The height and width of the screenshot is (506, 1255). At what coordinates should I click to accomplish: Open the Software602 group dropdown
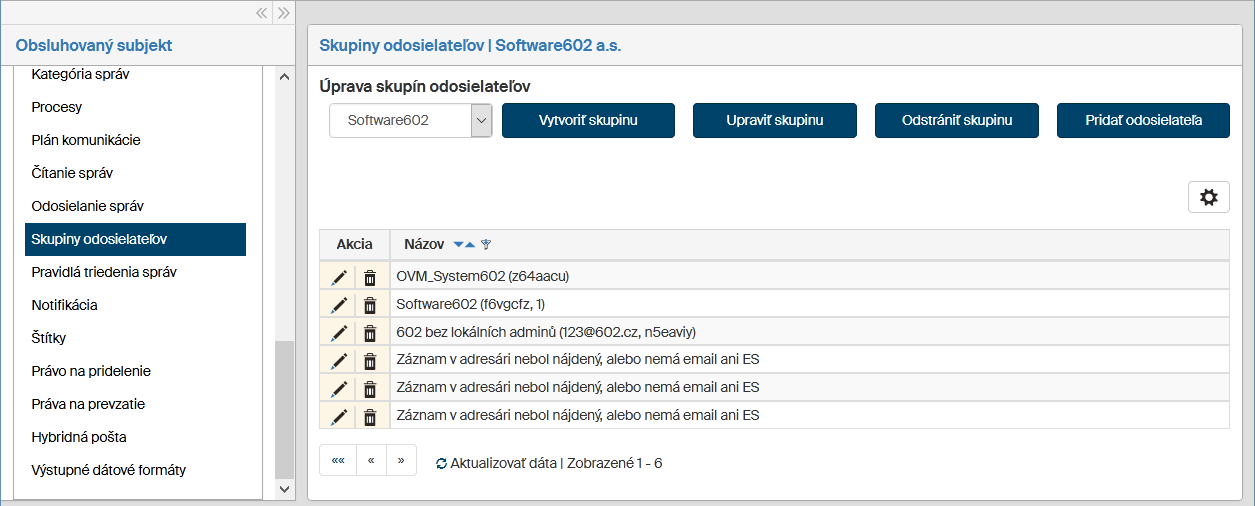click(x=481, y=120)
